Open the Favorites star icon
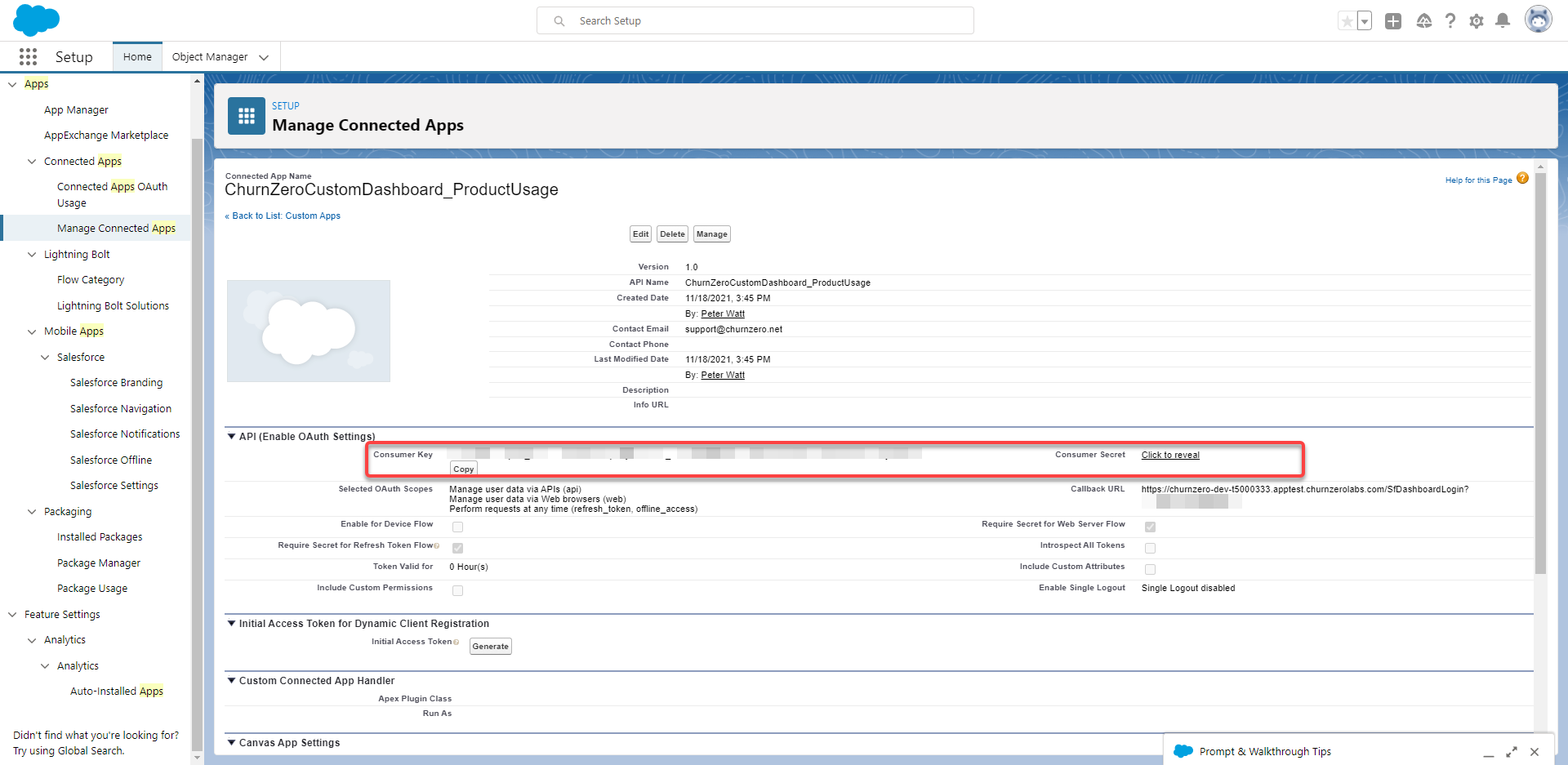This screenshot has height=765, width=1568. point(1347,21)
